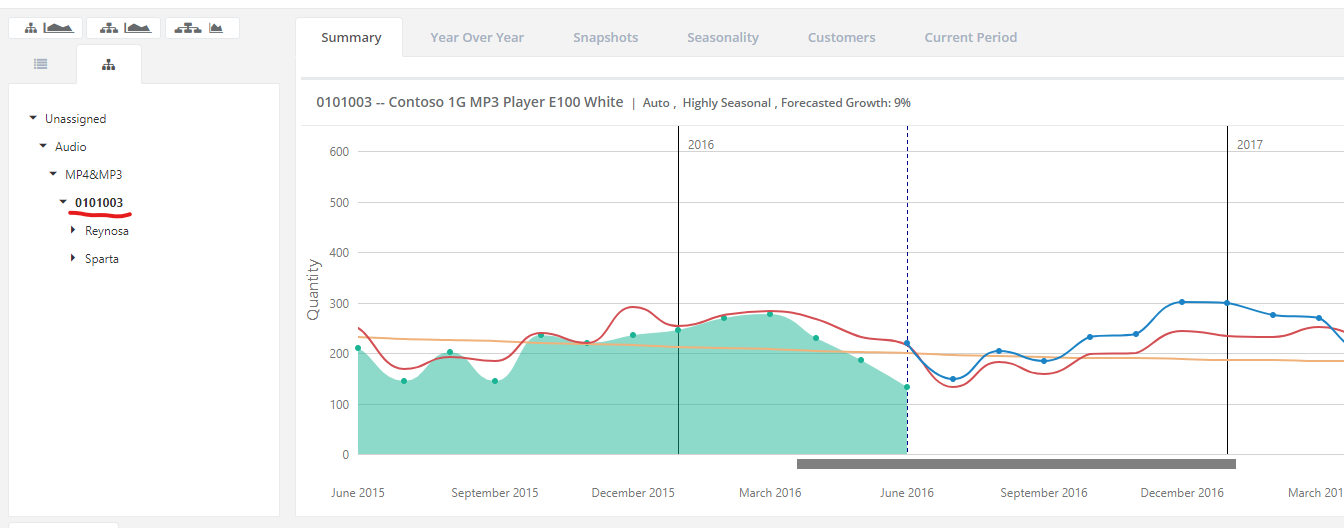Click the second hierarchy chart view button
The width and height of the screenshot is (1344, 528).
pos(124,28)
